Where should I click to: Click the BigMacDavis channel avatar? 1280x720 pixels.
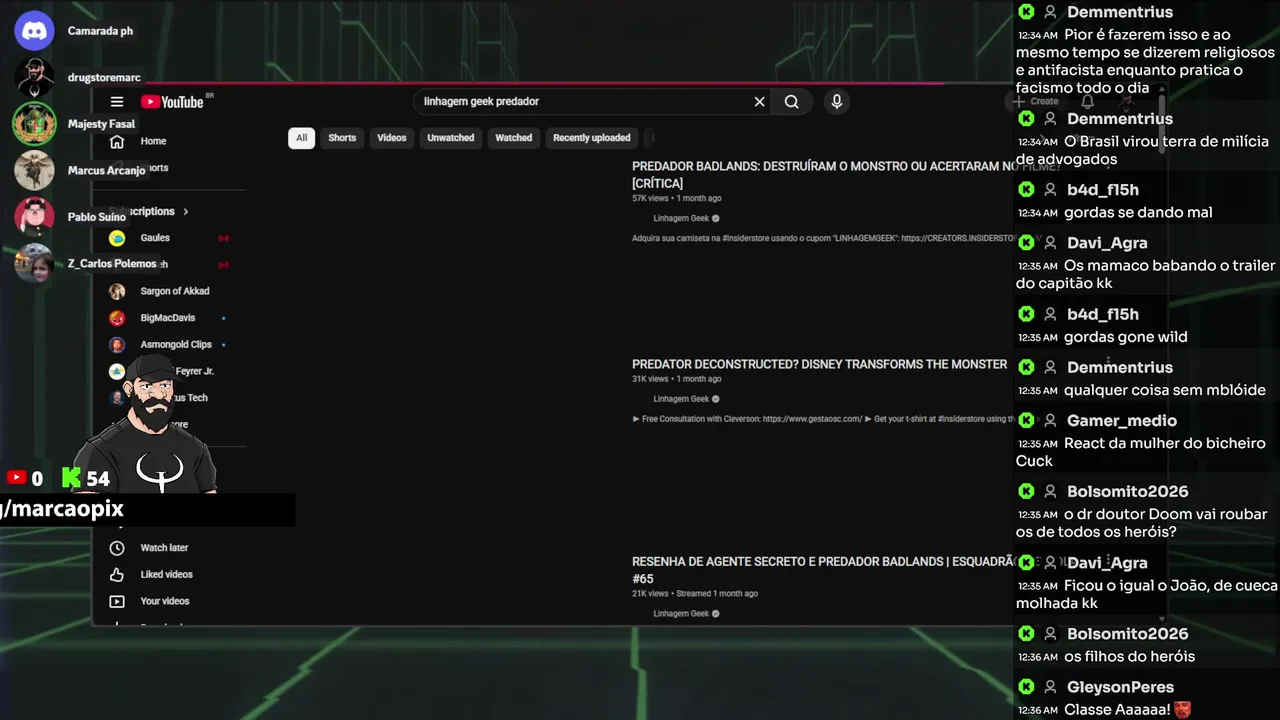point(117,318)
